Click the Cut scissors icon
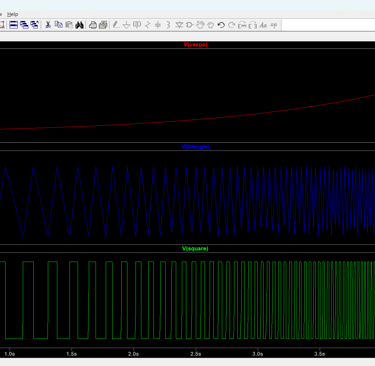Image resolution: width=375 pixels, height=366 pixels. point(48,25)
